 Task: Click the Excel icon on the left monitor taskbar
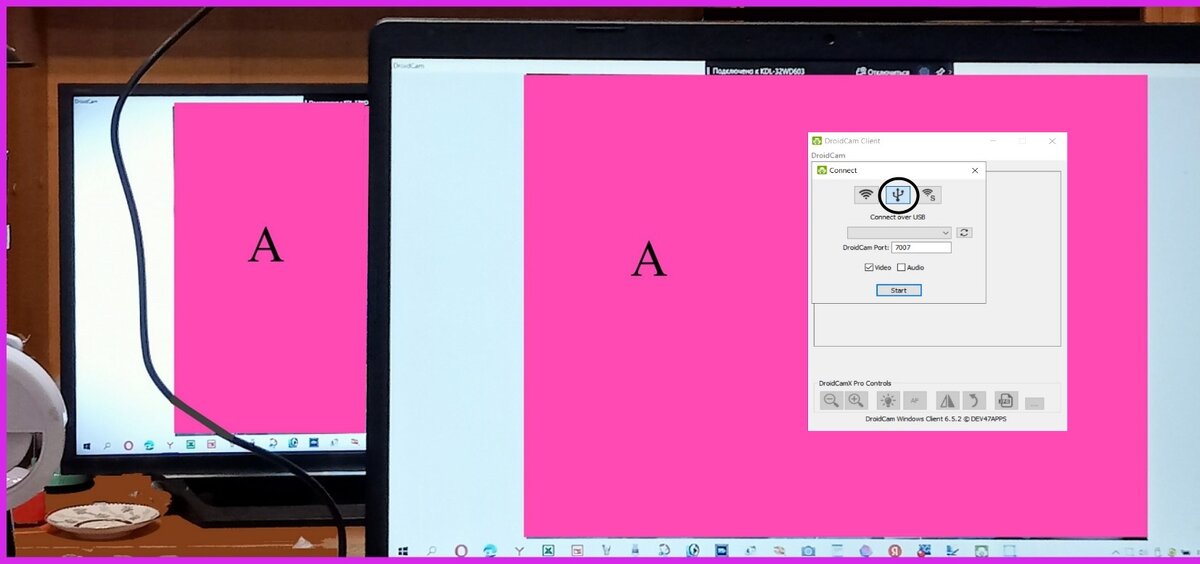click(191, 443)
